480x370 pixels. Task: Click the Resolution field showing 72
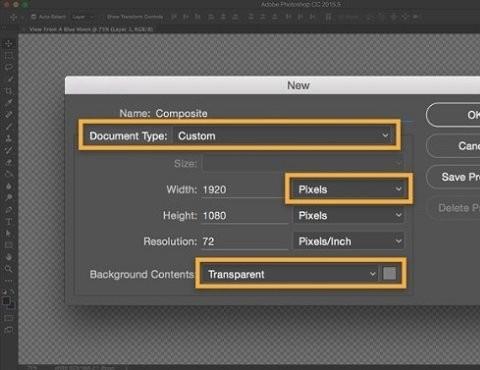[244, 241]
